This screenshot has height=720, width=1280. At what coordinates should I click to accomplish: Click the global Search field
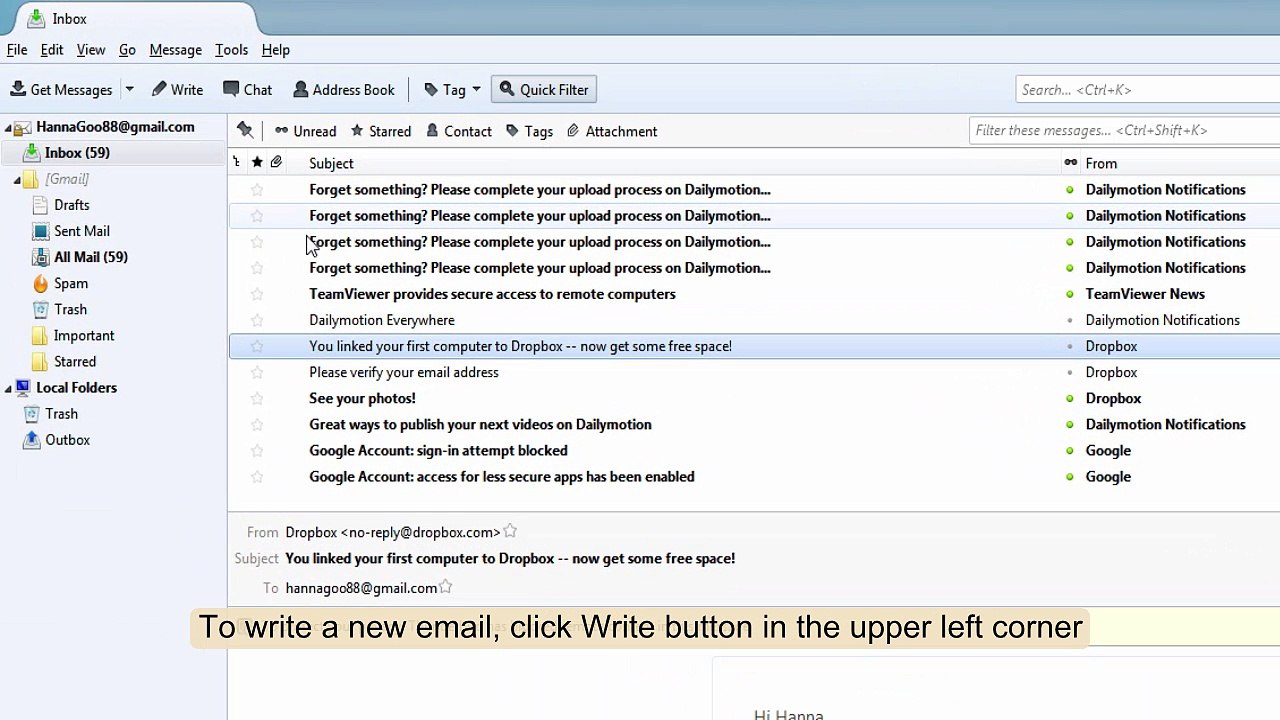click(x=1147, y=90)
